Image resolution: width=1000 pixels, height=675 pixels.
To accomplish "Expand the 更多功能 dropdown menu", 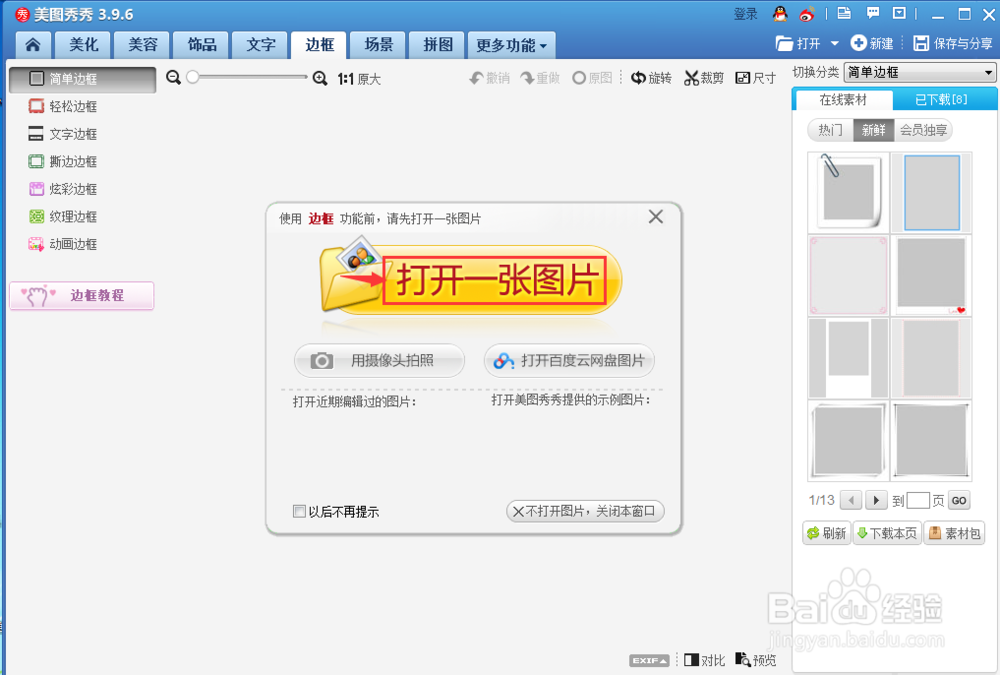I will point(511,45).
